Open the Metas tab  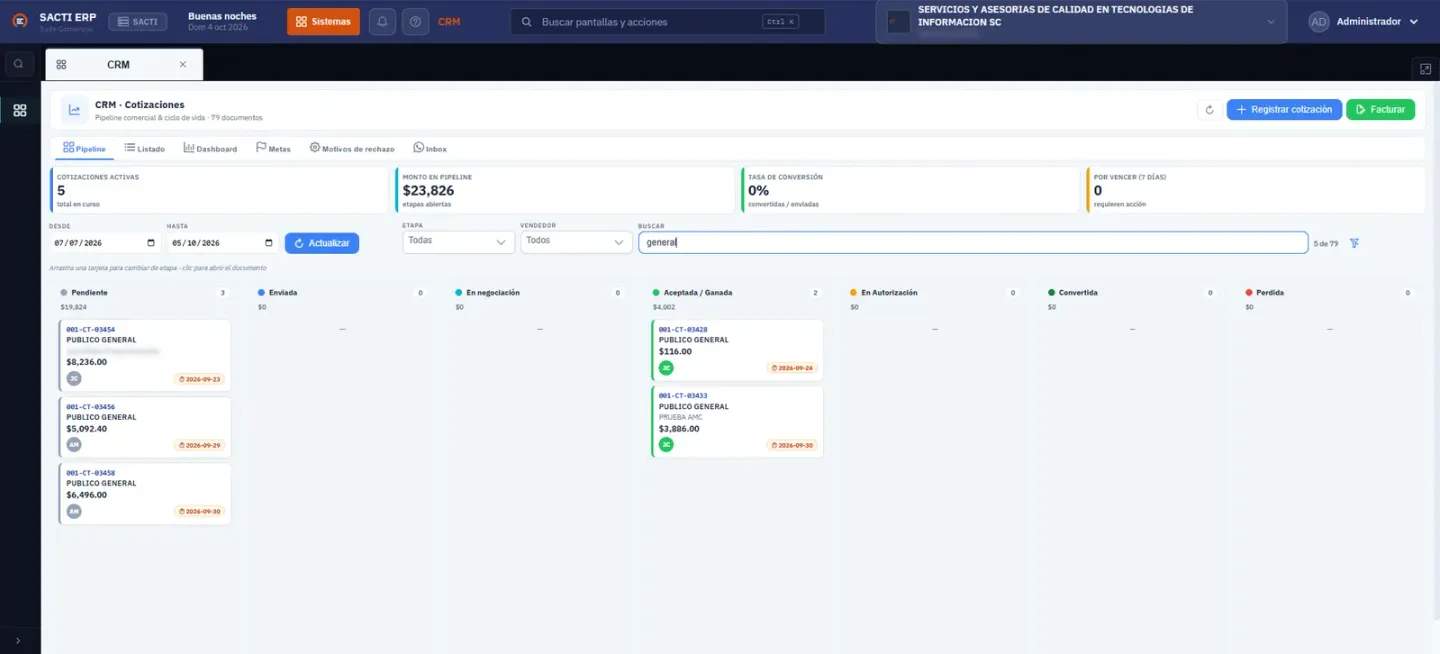(x=273, y=148)
